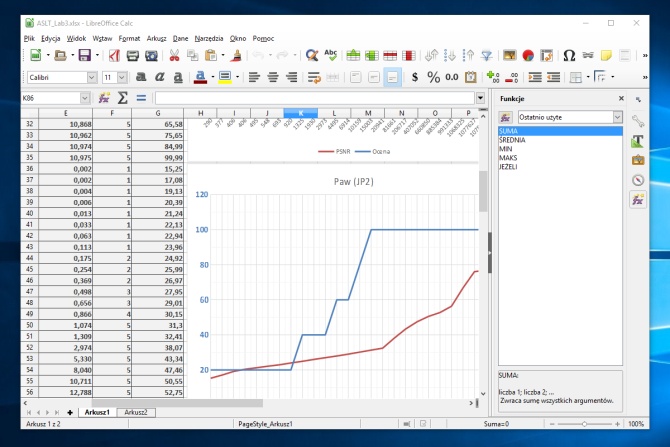This screenshot has height=447, width=670.
Task: Open the Navigator compass in sidebar
Action: point(637,179)
